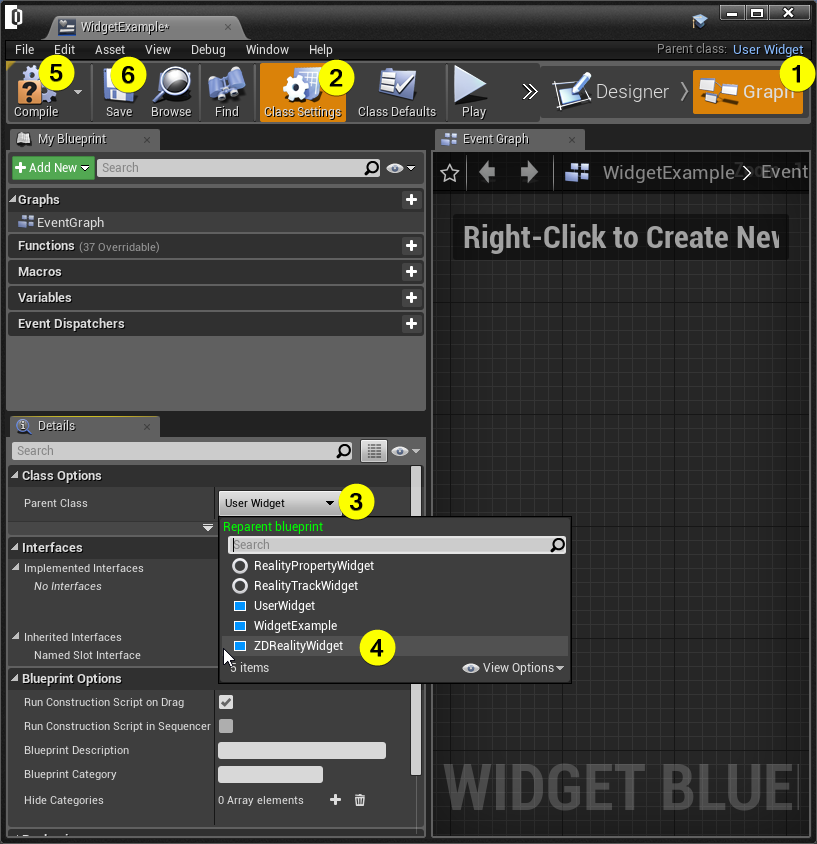Toggle Run Construction Script on Drag checkbox
The width and height of the screenshot is (817, 844).
pyautogui.click(x=226, y=702)
